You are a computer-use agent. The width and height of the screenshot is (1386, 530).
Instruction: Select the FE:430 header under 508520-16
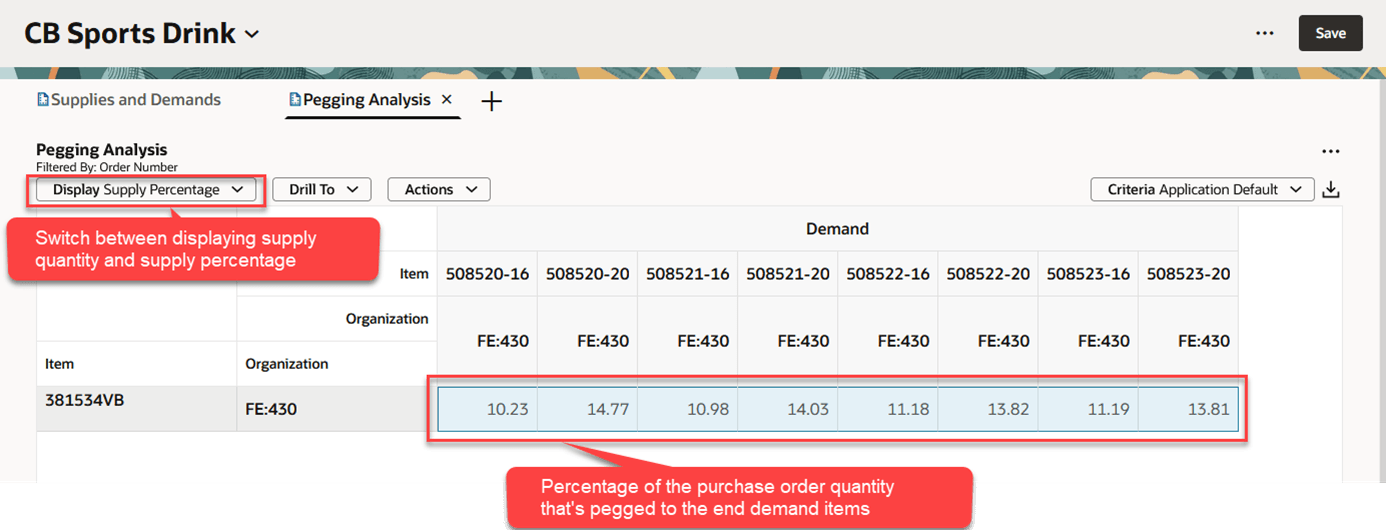point(487,341)
